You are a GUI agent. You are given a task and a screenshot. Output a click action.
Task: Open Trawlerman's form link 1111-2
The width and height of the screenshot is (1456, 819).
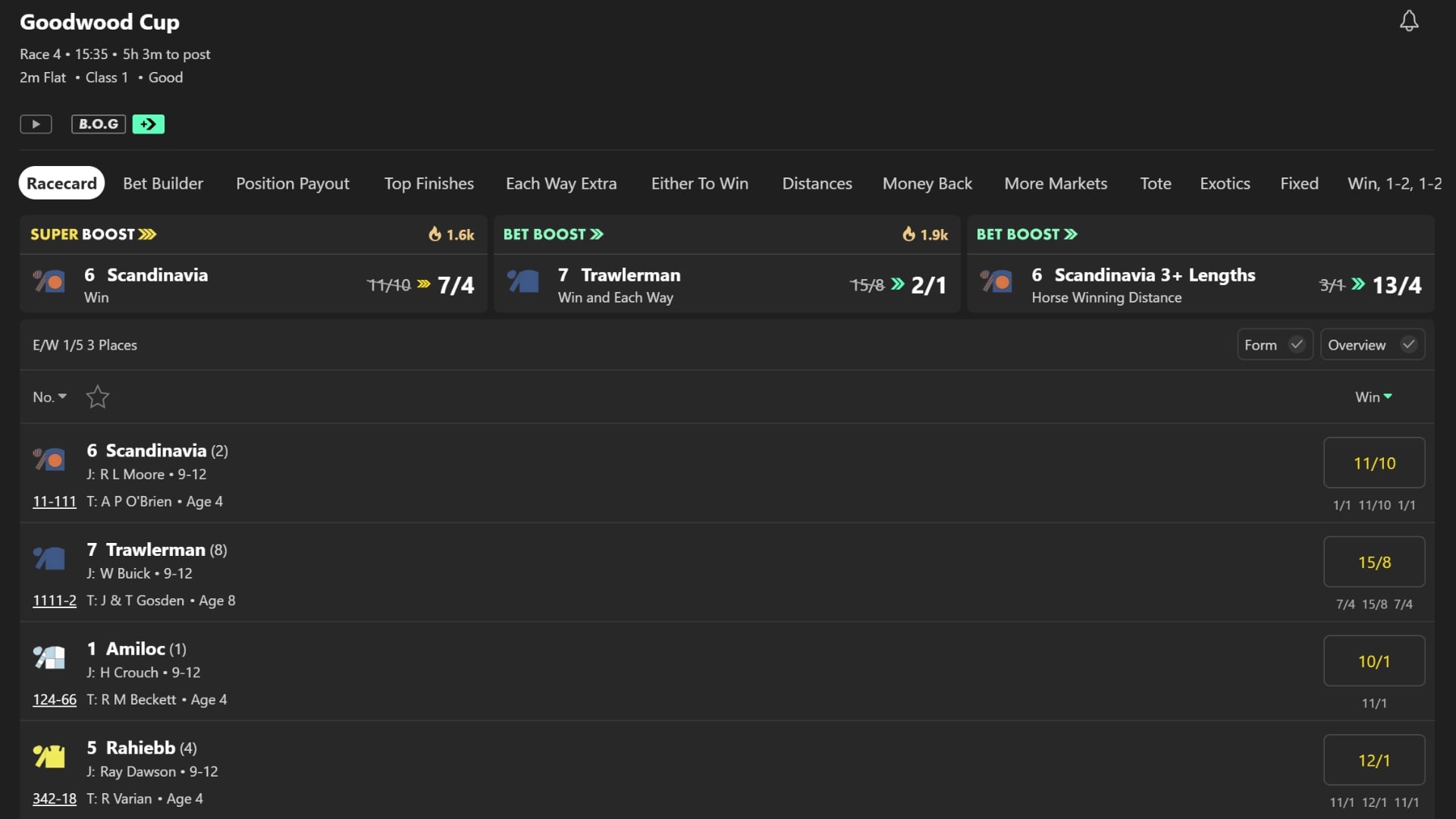pos(55,601)
